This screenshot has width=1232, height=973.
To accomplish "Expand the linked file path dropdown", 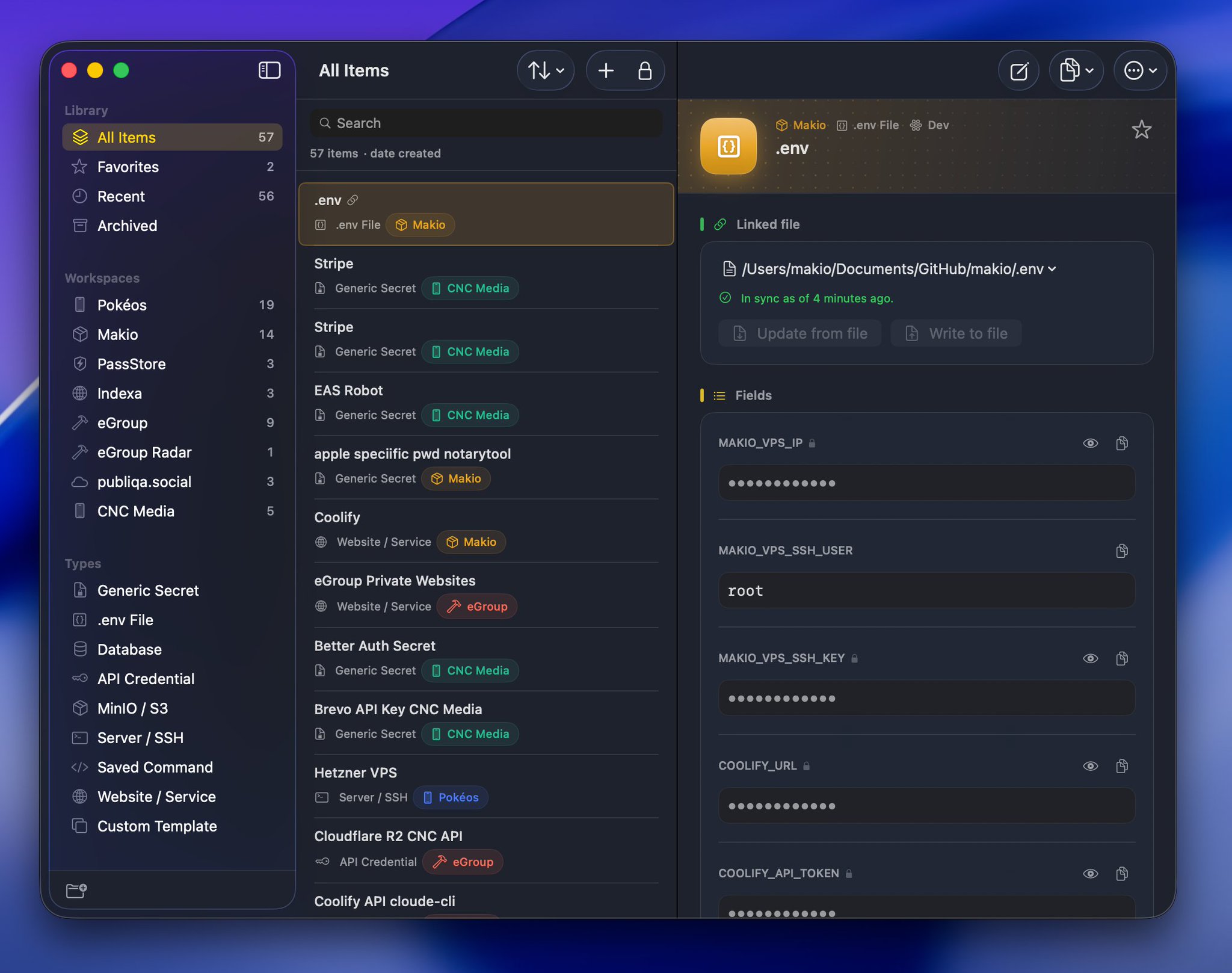I will 1052,269.
